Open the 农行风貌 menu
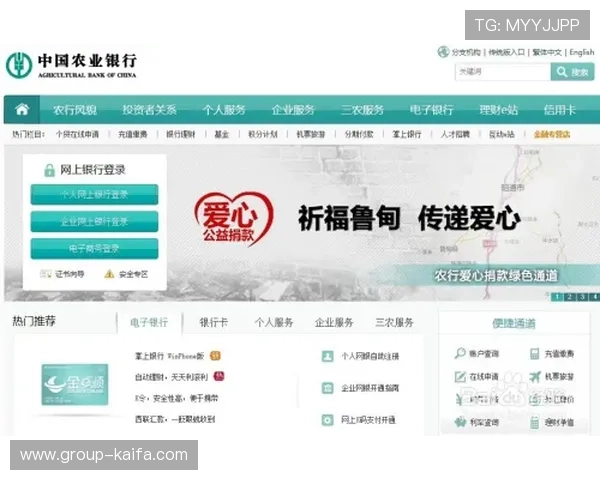Viewport: 600px width, 480px height. (x=75, y=110)
